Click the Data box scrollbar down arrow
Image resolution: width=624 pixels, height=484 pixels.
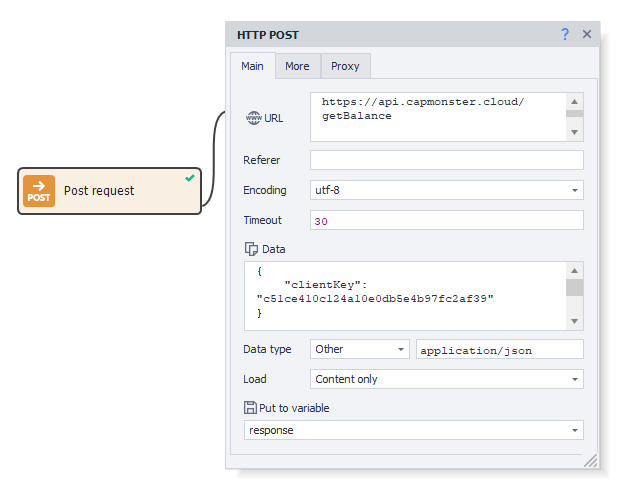click(x=575, y=321)
